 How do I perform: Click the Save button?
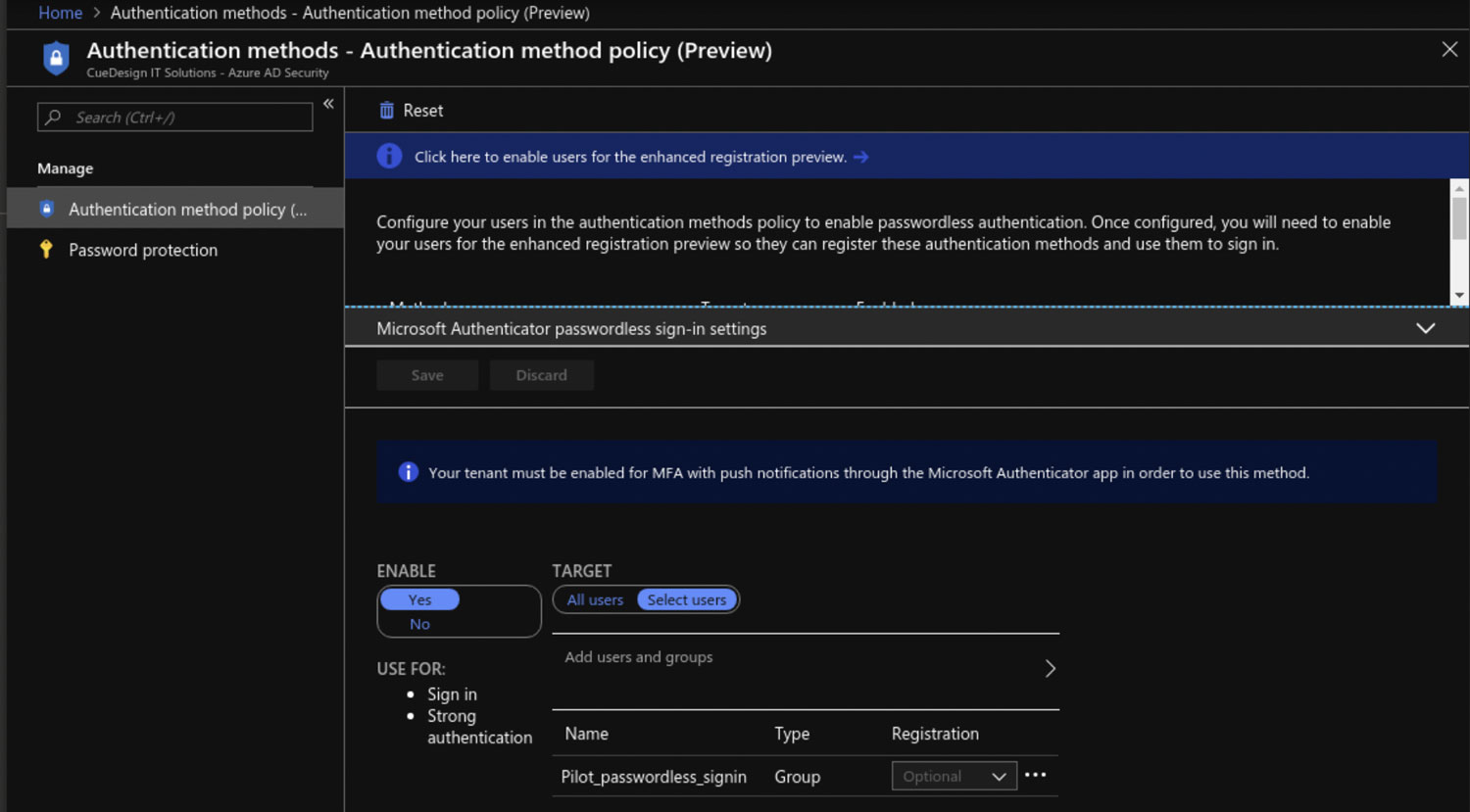[x=427, y=375]
